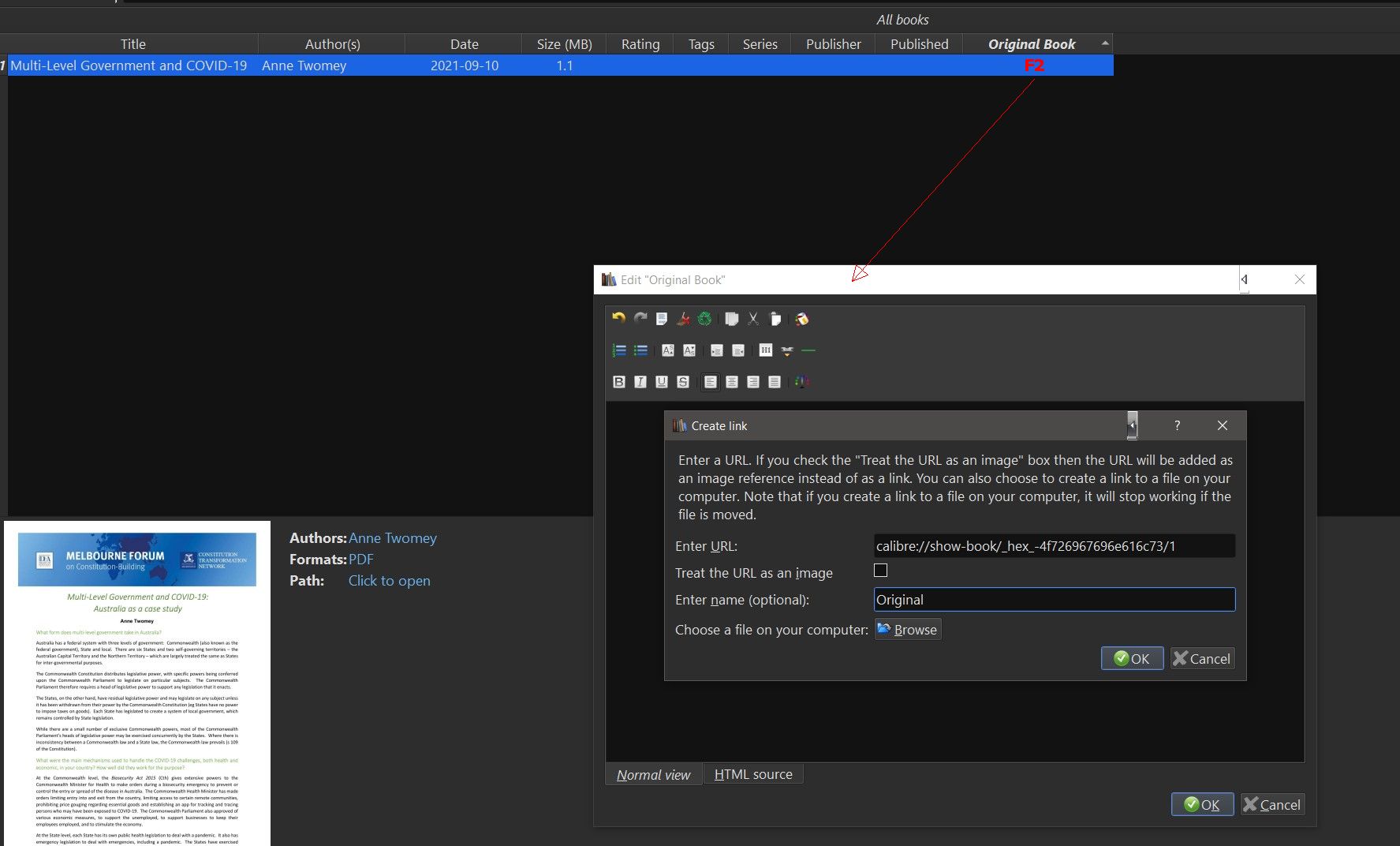1400x846 pixels.
Task: Cancel the Create link dialog
Action: pyautogui.click(x=1202, y=658)
